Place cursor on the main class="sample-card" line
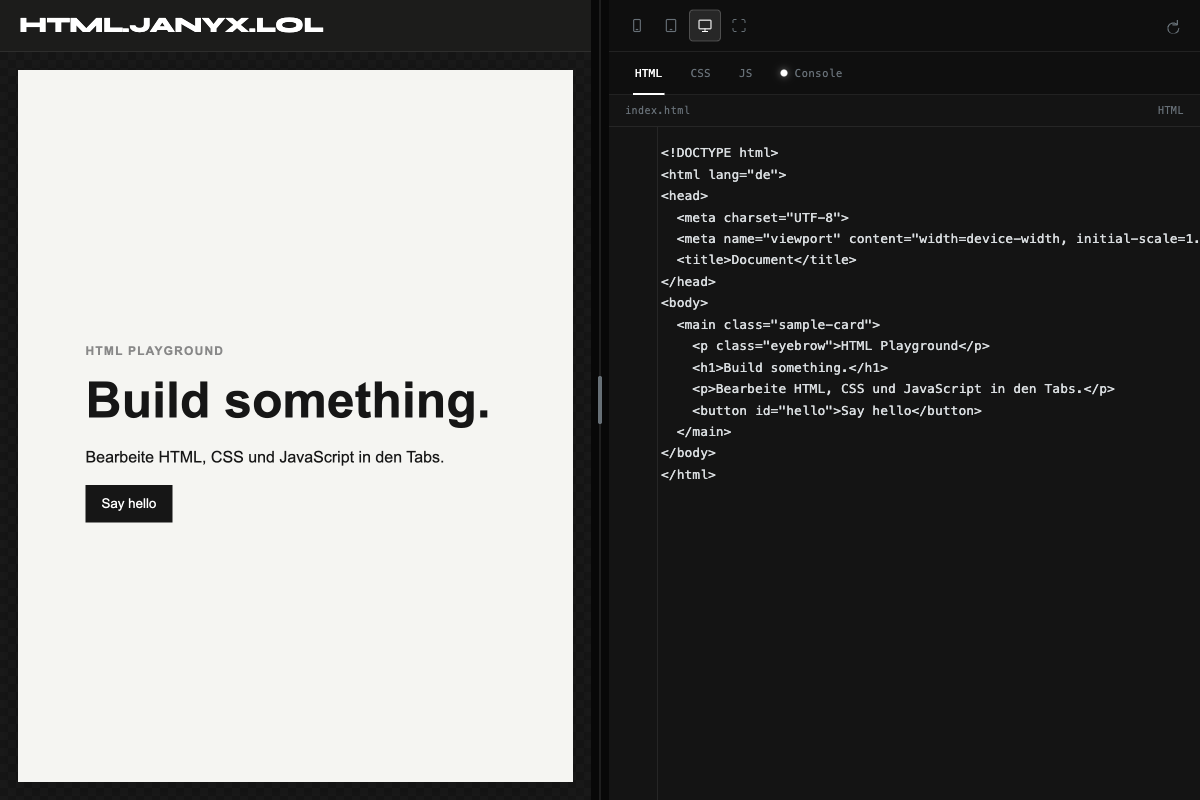This screenshot has width=1200, height=800. pos(778,324)
